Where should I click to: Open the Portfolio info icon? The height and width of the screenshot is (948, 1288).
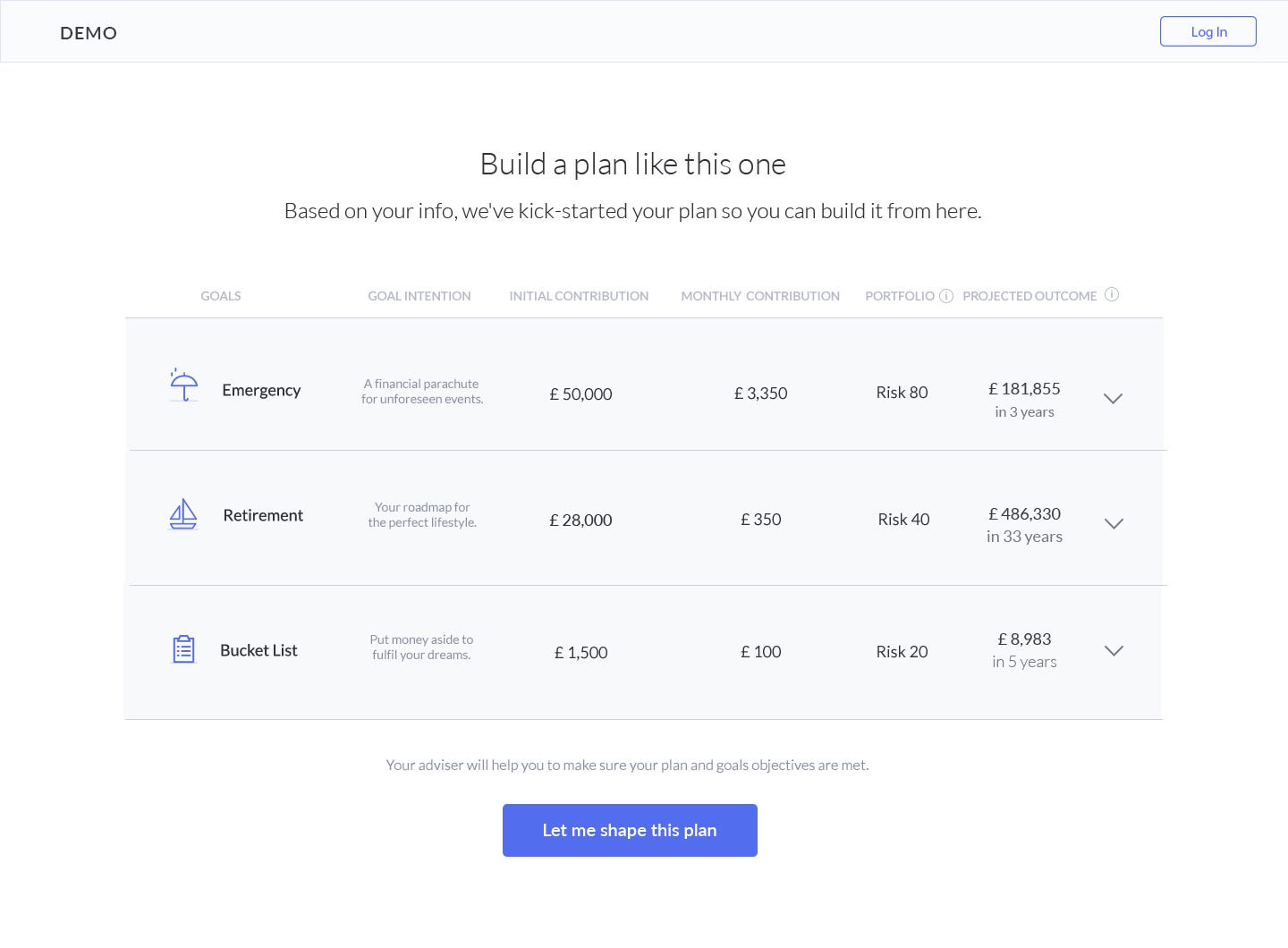(x=946, y=296)
